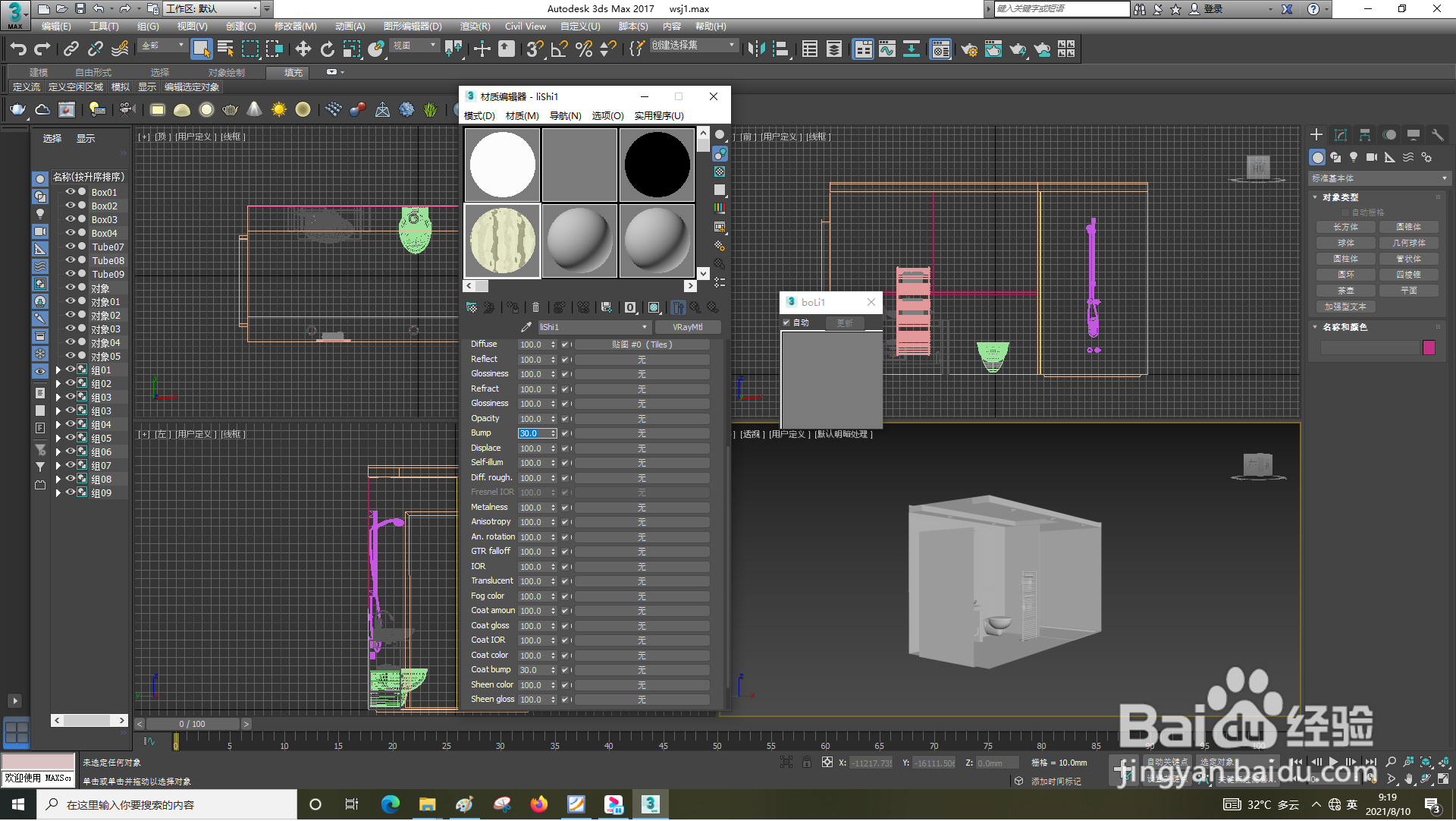Open the 导航(N) menu in material editor
This screenshot has height=821, width=1456.
[x=564, y=116]
